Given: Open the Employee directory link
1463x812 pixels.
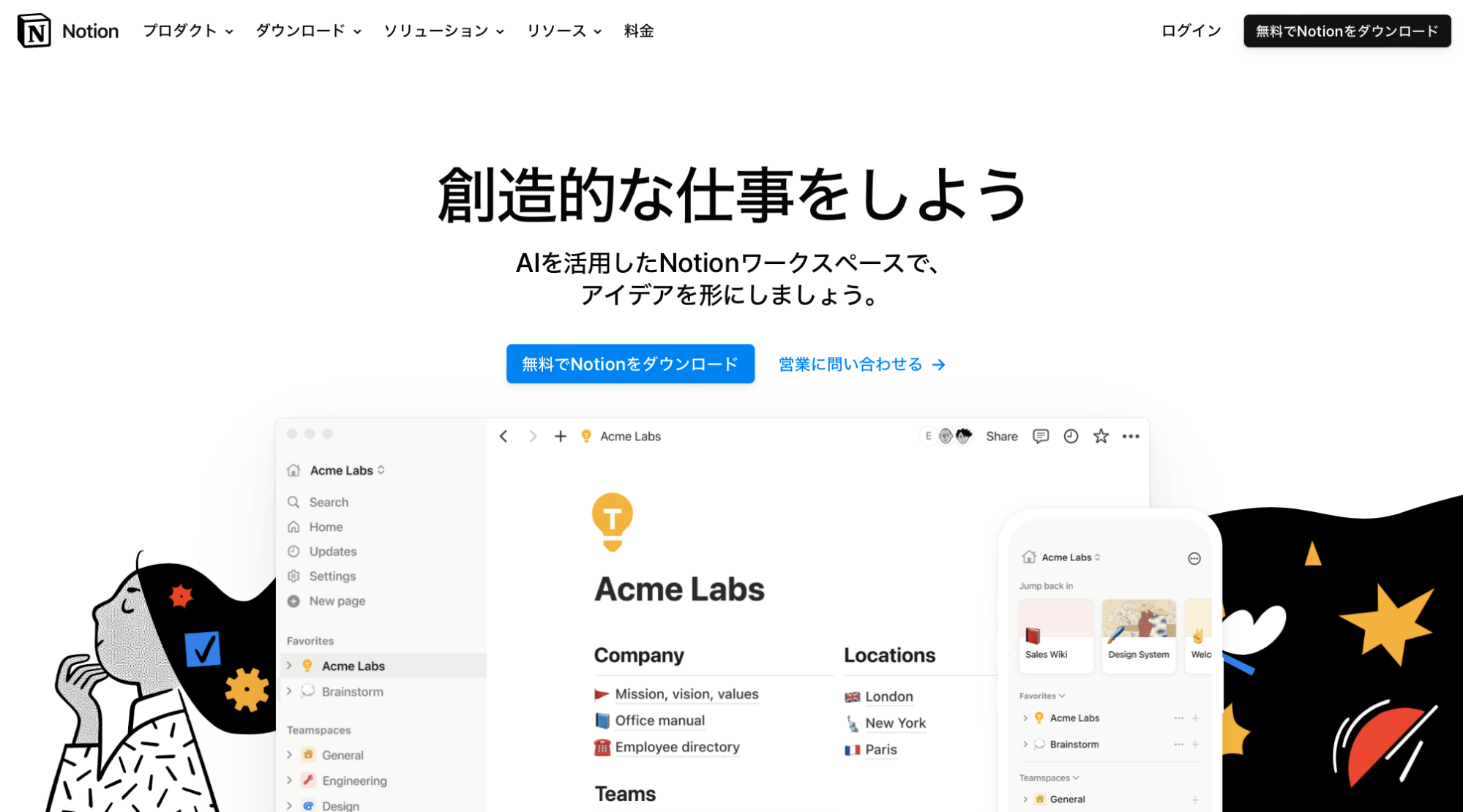Looking at the screenshot, I should 677,747.
